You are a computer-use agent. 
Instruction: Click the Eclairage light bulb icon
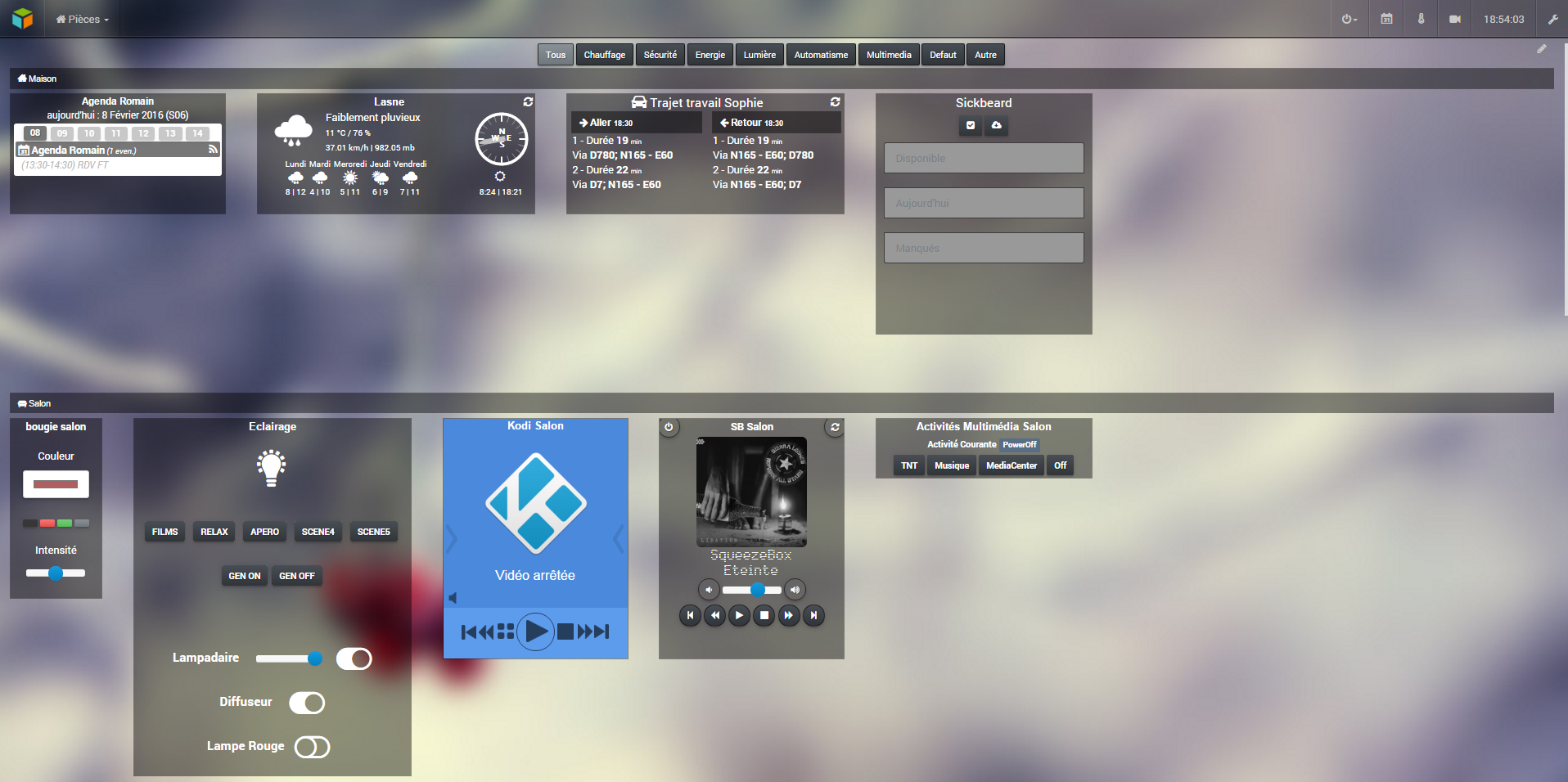272,468
